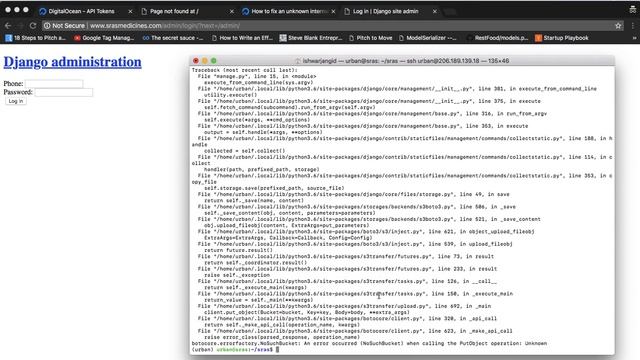This screenshot has width=640, height=360.
Task: Reload the current page
Action: click(x=33, y=26)
